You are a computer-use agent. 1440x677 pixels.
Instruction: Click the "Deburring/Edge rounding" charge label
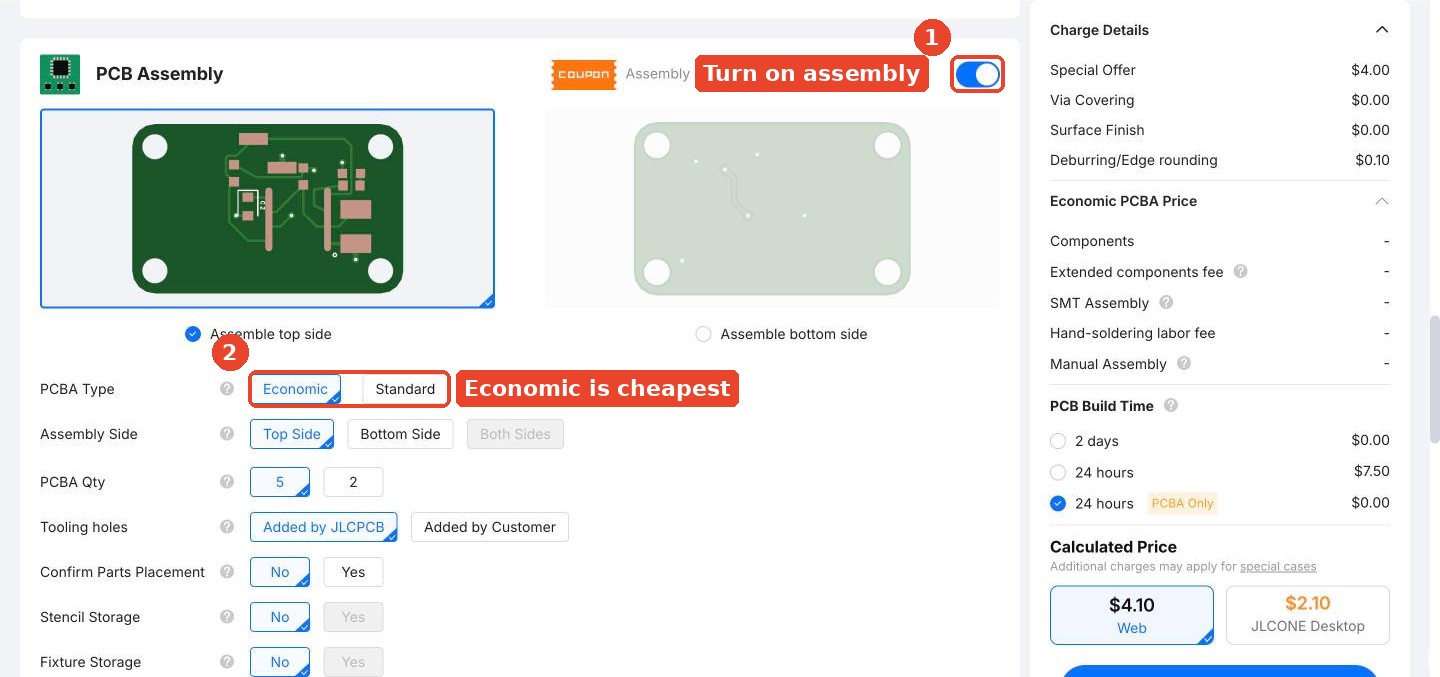tap(1134, 160)
